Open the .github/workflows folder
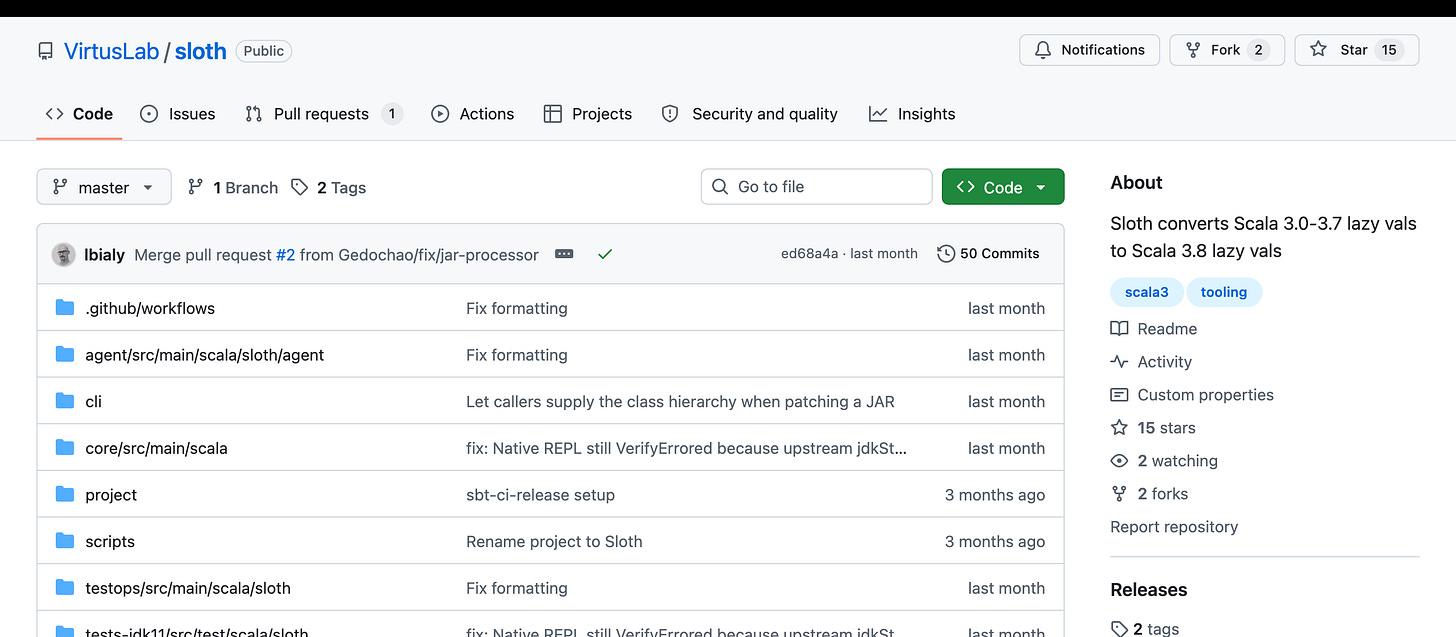The height and width of the screenshot is (637, 1456). [150, 308]
